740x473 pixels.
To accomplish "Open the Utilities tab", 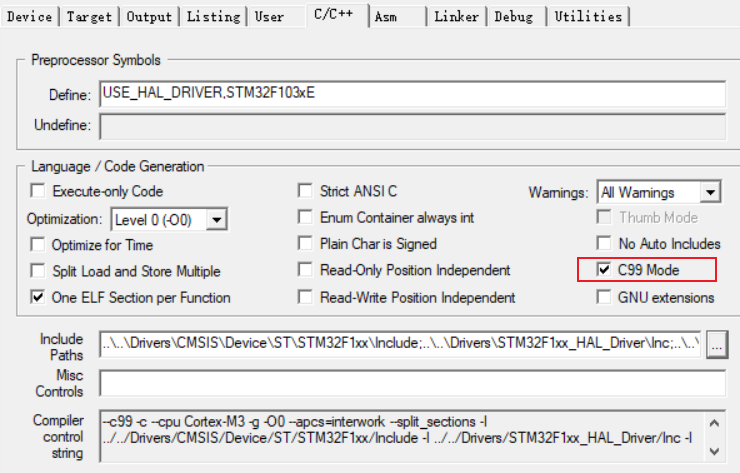I will (587, 16).
